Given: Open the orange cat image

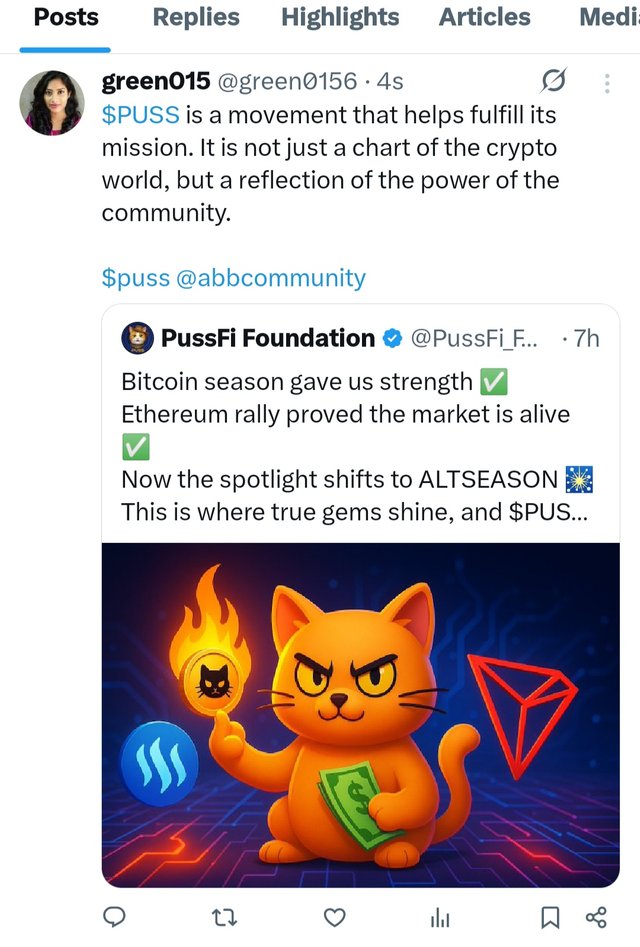Looking at the screenshot, I should (x=360, y=714).
